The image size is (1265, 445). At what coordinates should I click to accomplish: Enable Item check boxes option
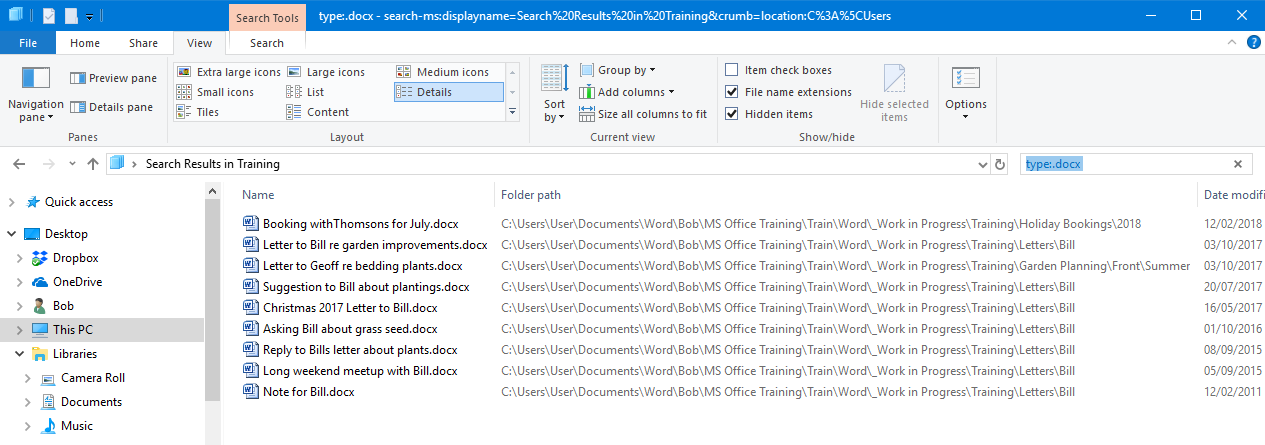pyautogui.click(x=732, y=70)
